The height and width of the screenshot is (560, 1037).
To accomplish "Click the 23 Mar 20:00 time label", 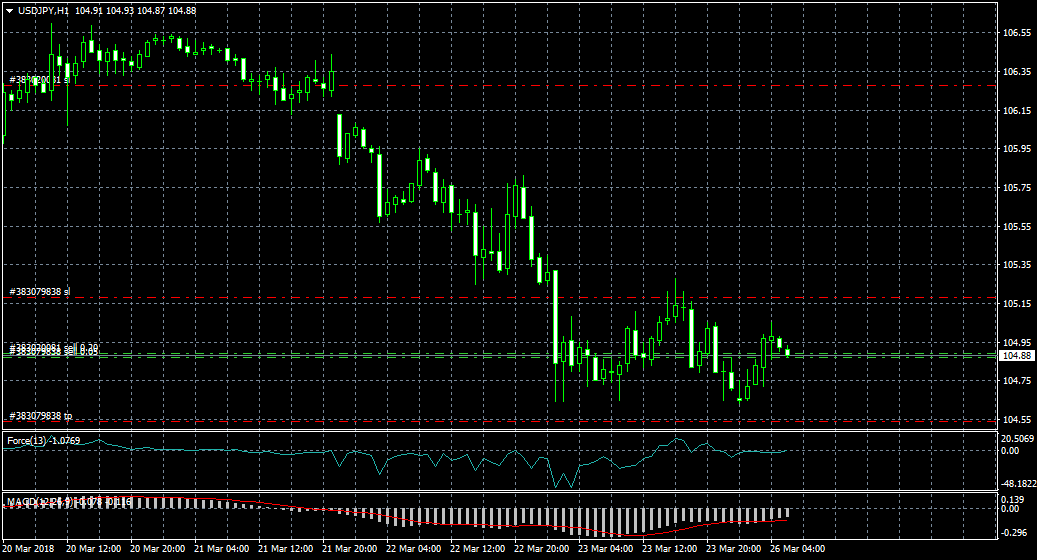I will tap(733, 549).
